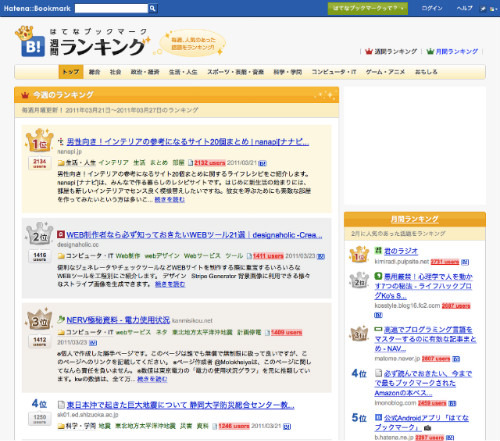Click the gold 1位 crown in monthly sidebar

click(359, 255)
